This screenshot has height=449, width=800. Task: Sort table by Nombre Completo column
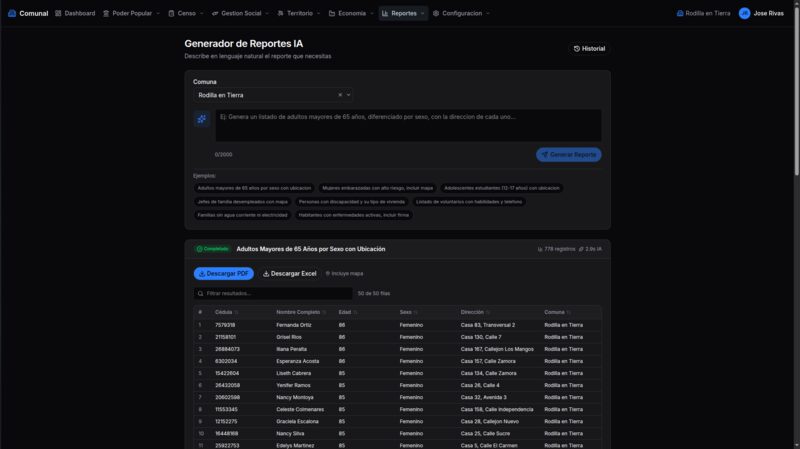[x=301, y=312]
